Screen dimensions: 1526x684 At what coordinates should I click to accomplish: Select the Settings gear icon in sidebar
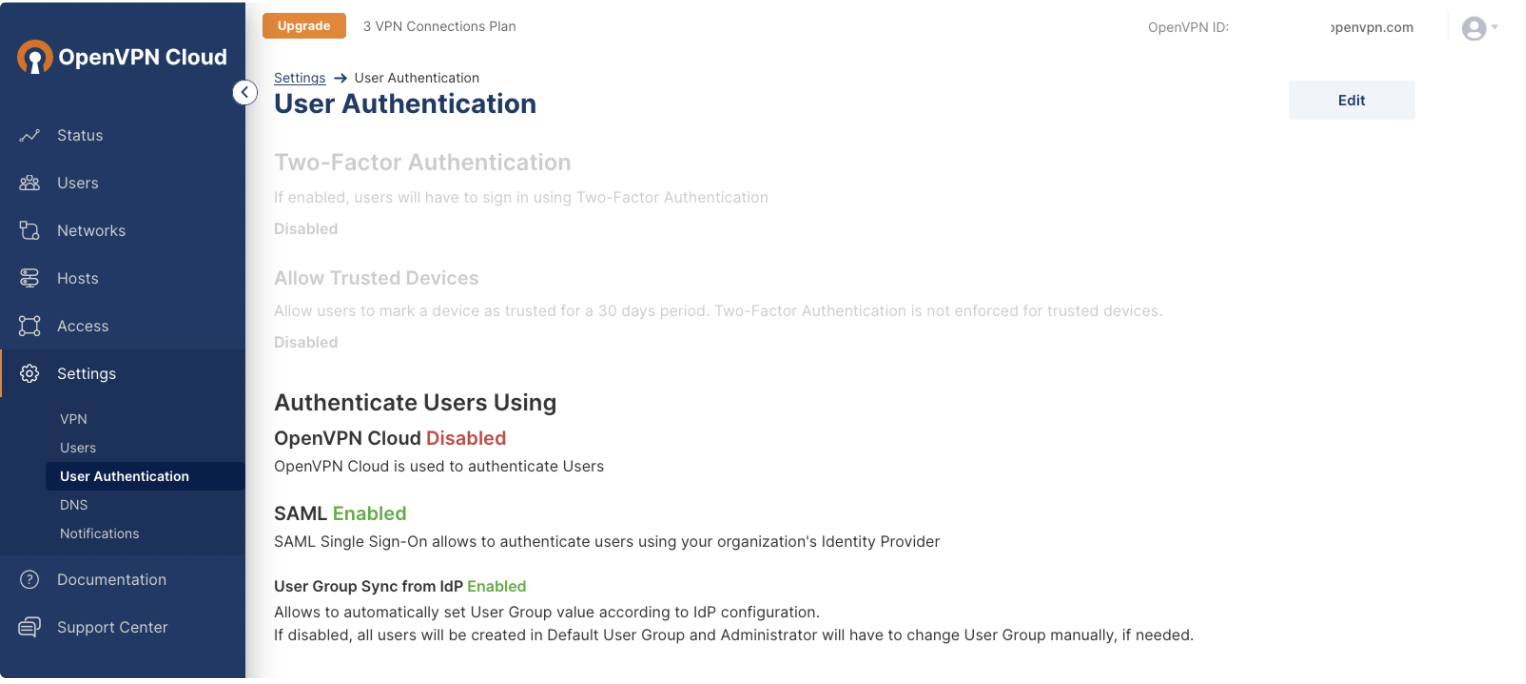pos(29,373)
